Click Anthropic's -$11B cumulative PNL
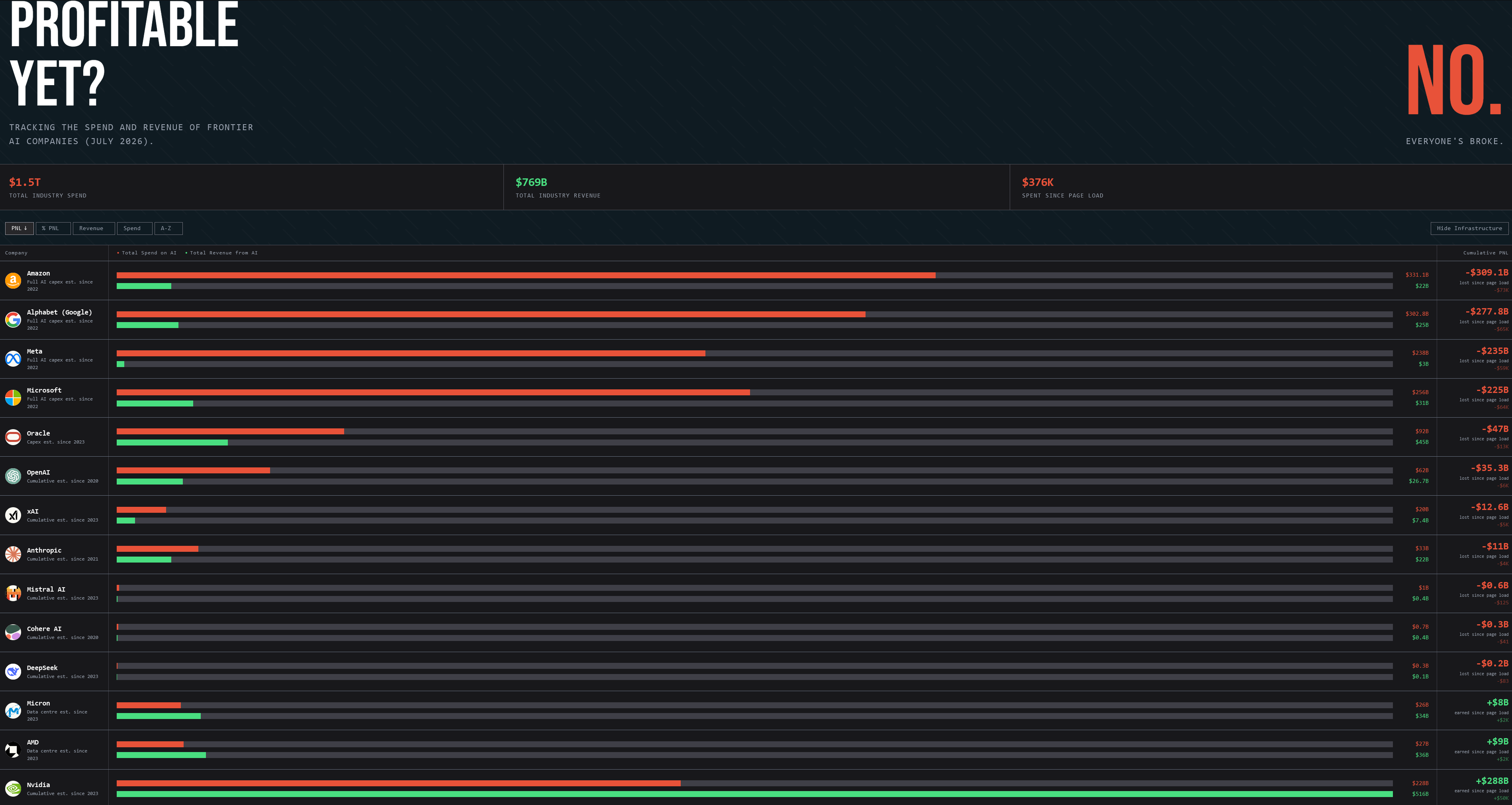This screenshot has width=1512, height=805. coord(1494,546)
